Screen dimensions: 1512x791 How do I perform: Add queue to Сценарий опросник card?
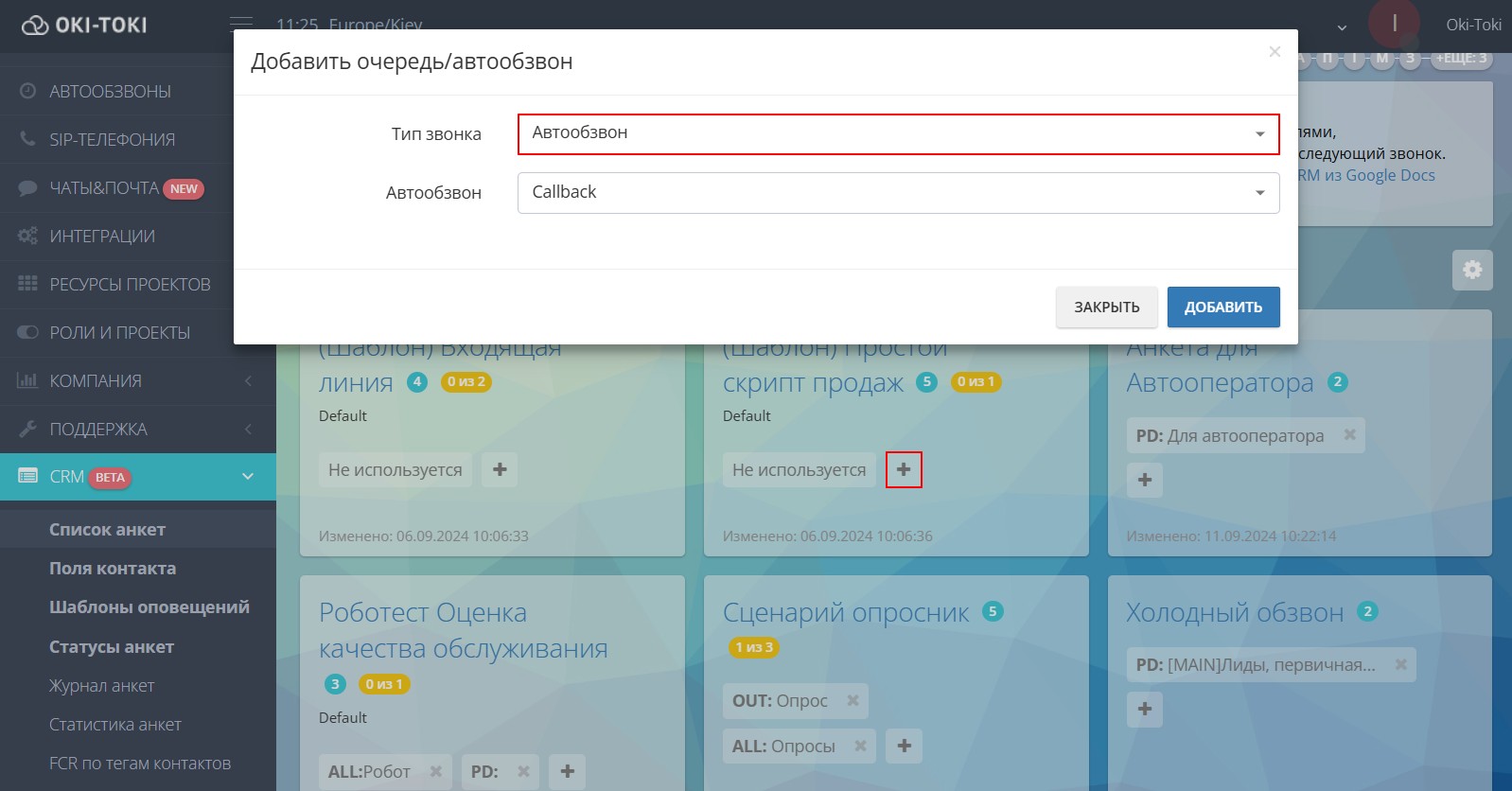[x=904, y=746]
